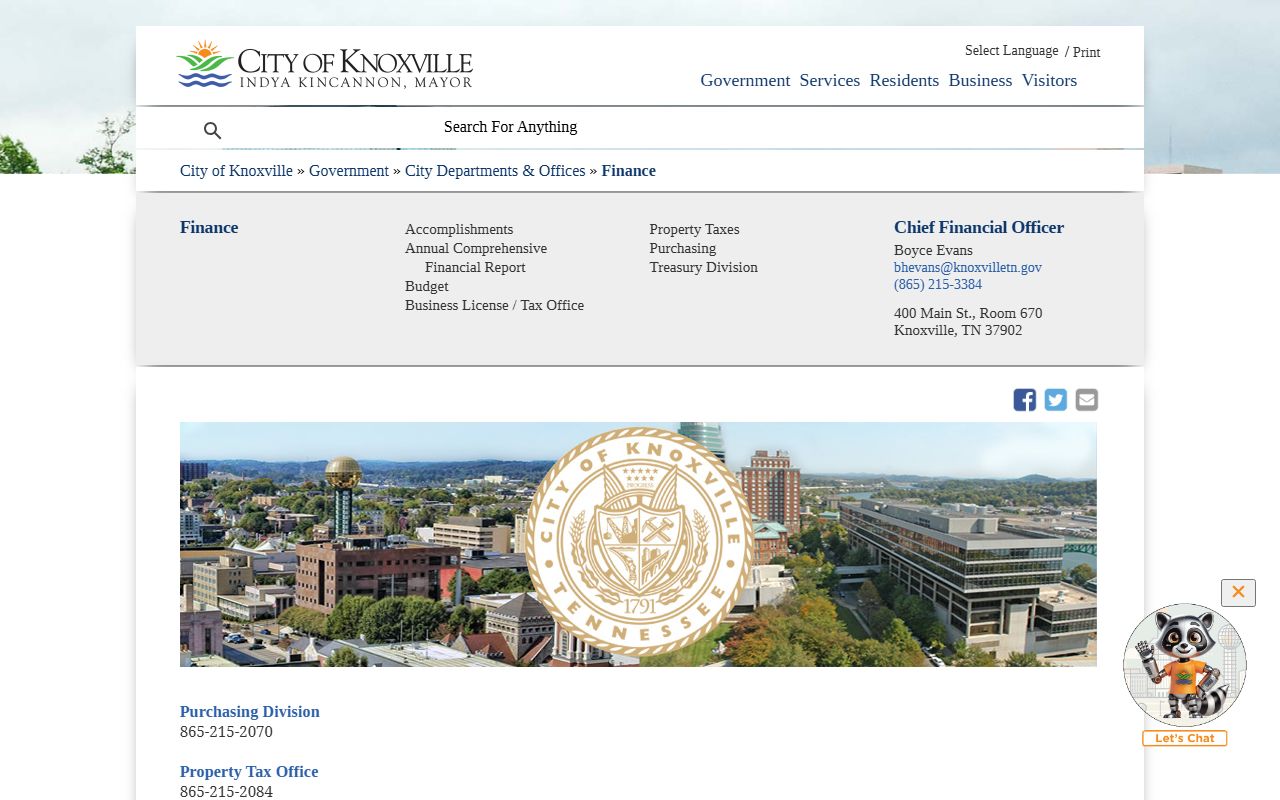This screenshot has height=800, width=1280.
Task: Open Business License / Tax Office
Action: [x=494, y=305]
